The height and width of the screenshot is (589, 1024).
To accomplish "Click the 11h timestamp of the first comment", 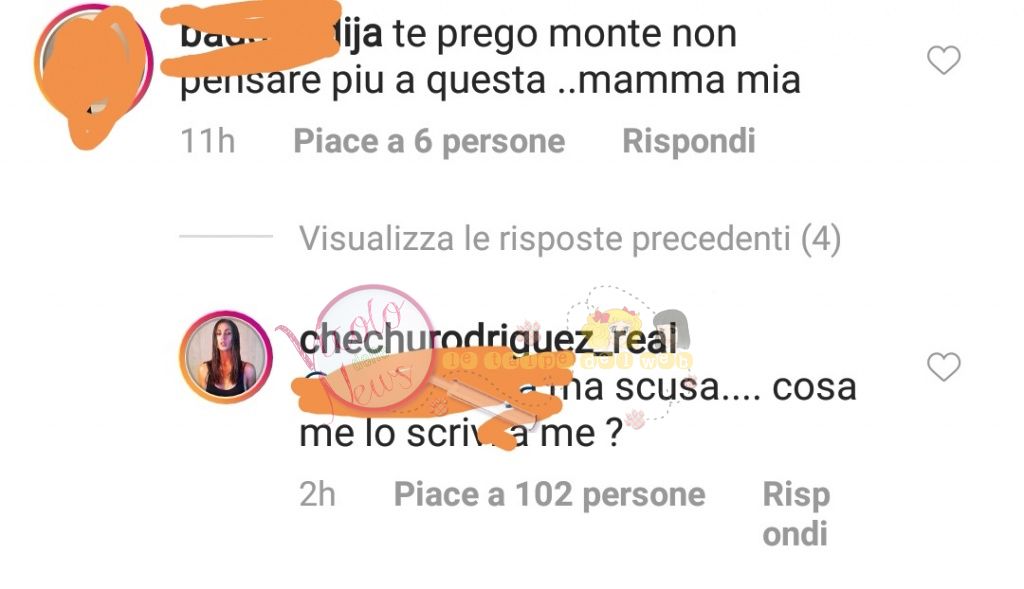I will click(208, 141).
